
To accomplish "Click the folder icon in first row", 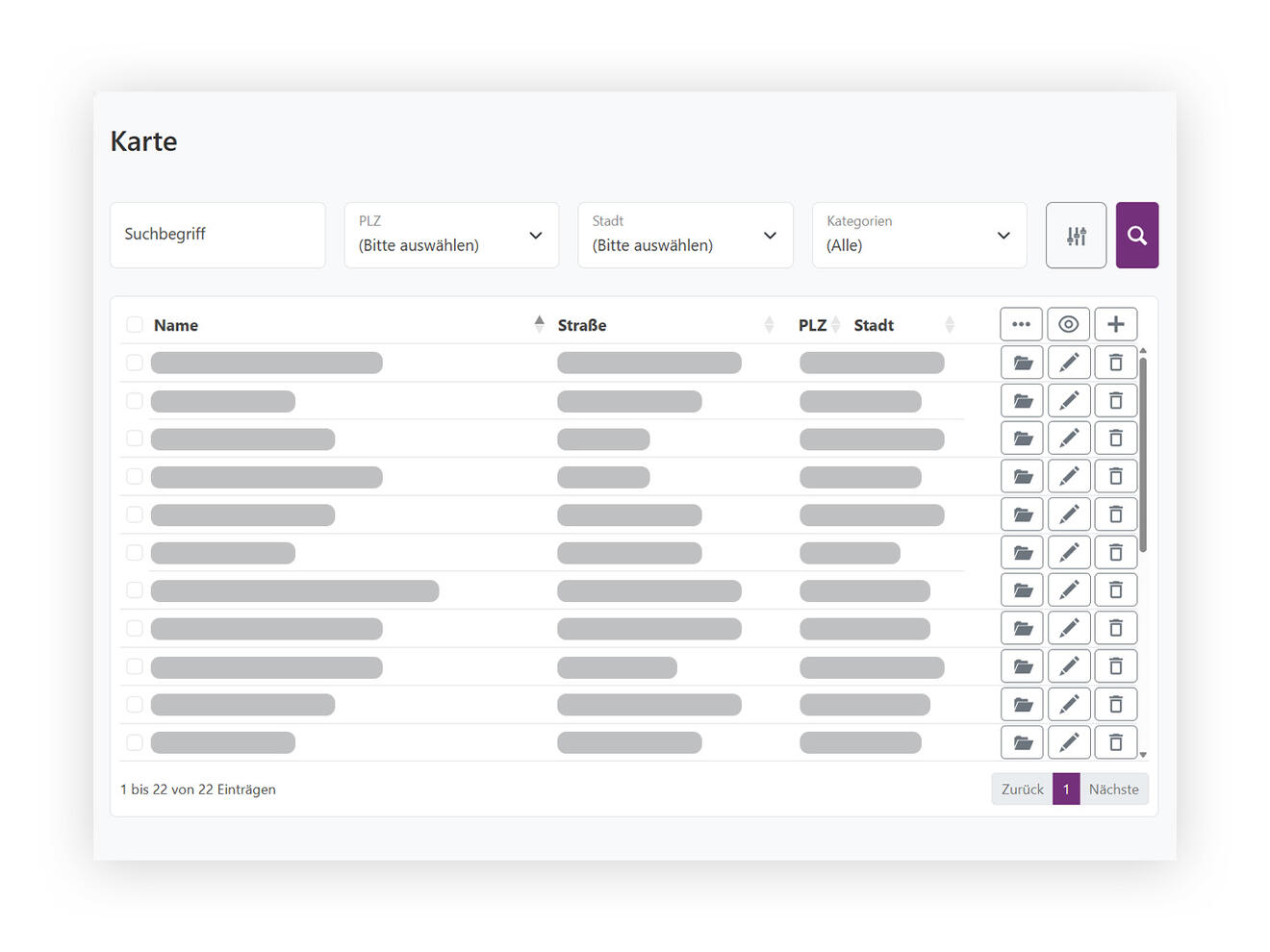I will (1022, 363).
